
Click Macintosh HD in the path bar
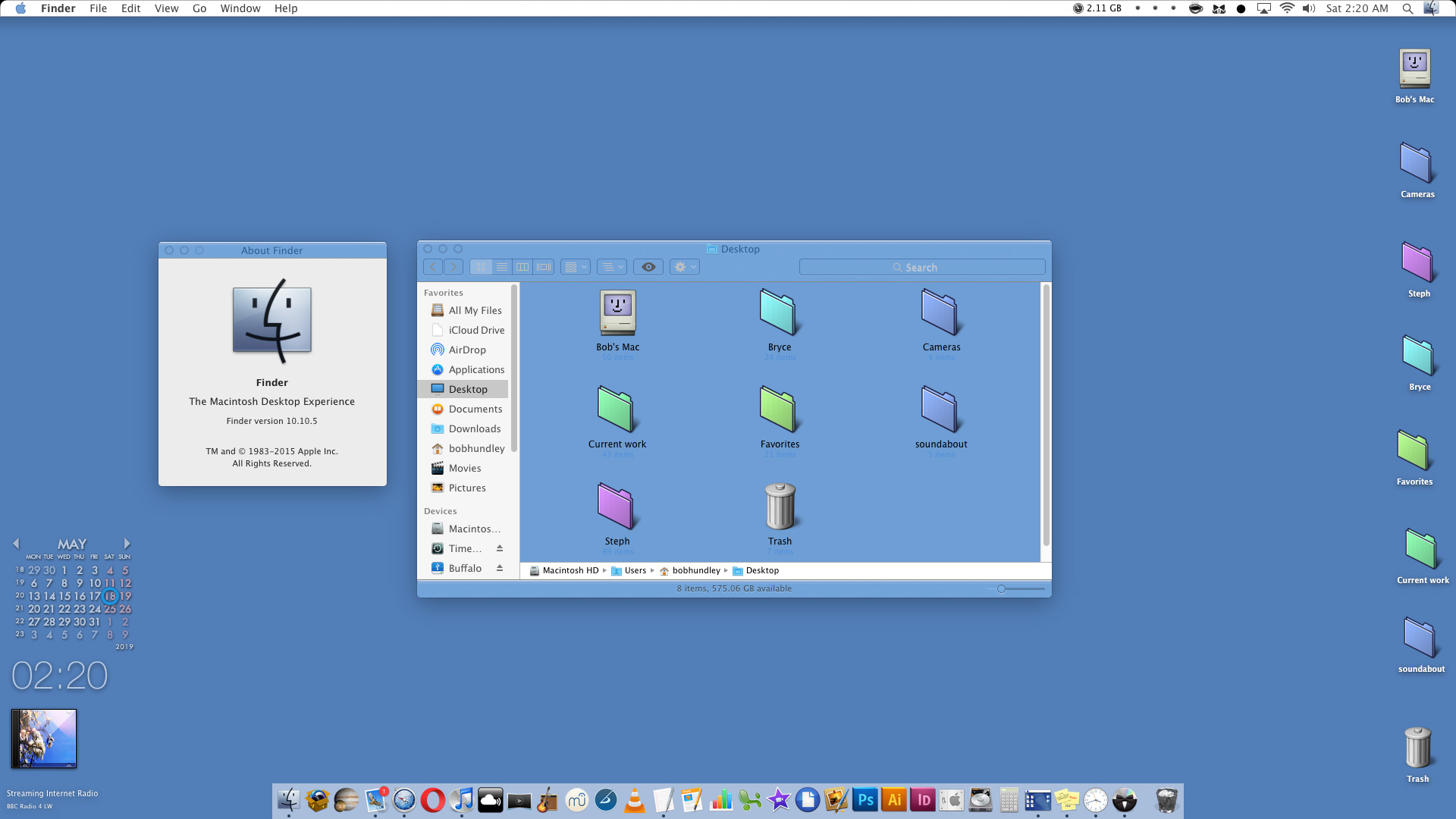[x=570, y=570]
